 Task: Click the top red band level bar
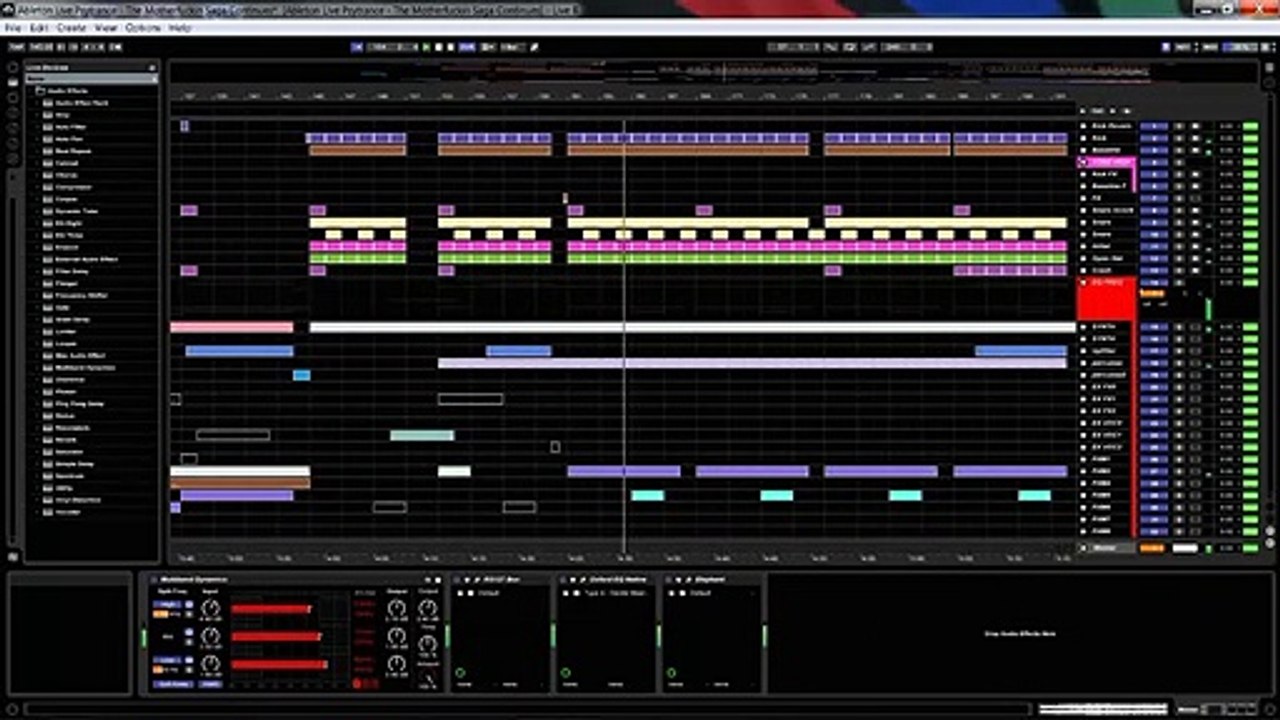click(271, 608)
